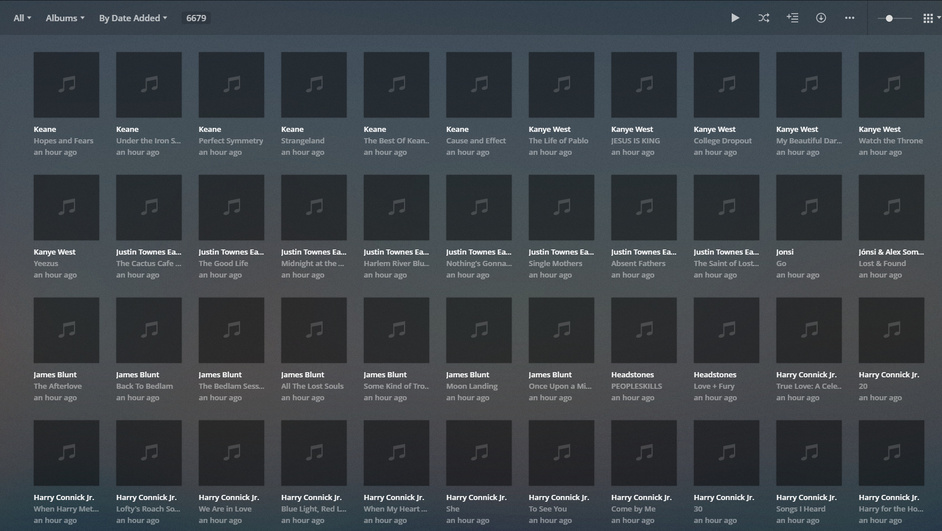Screen dimensions: 942x531
Task: Open The Good Life album cover
Action: [x=231, y=207]
